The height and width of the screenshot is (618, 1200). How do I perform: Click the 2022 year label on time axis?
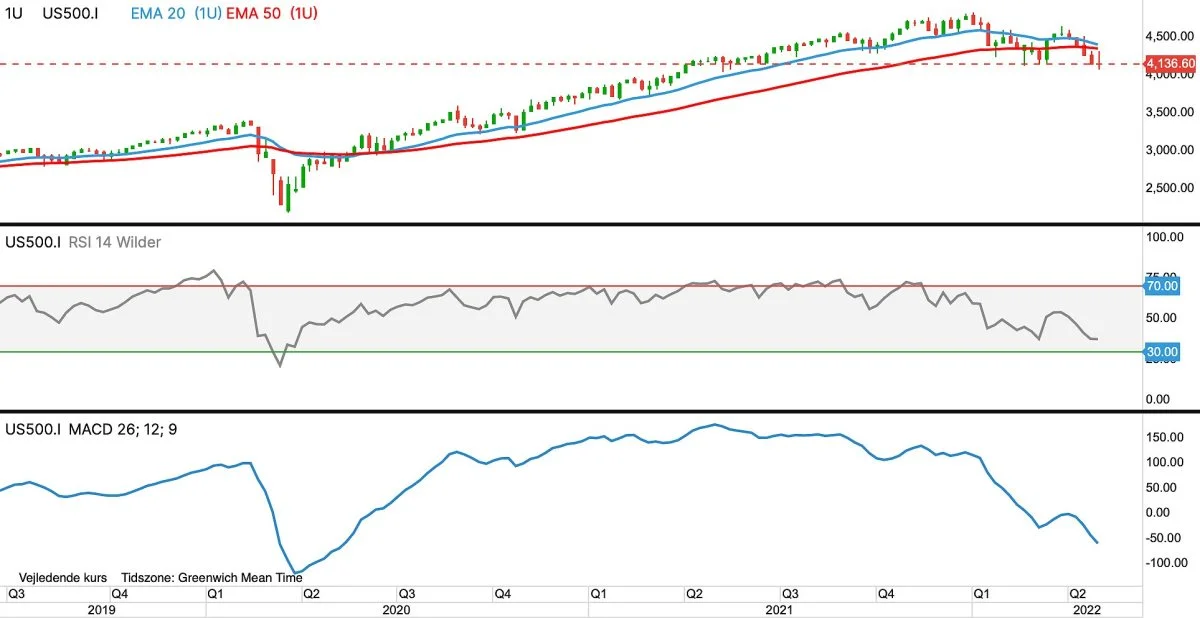tap(1086, 608)
